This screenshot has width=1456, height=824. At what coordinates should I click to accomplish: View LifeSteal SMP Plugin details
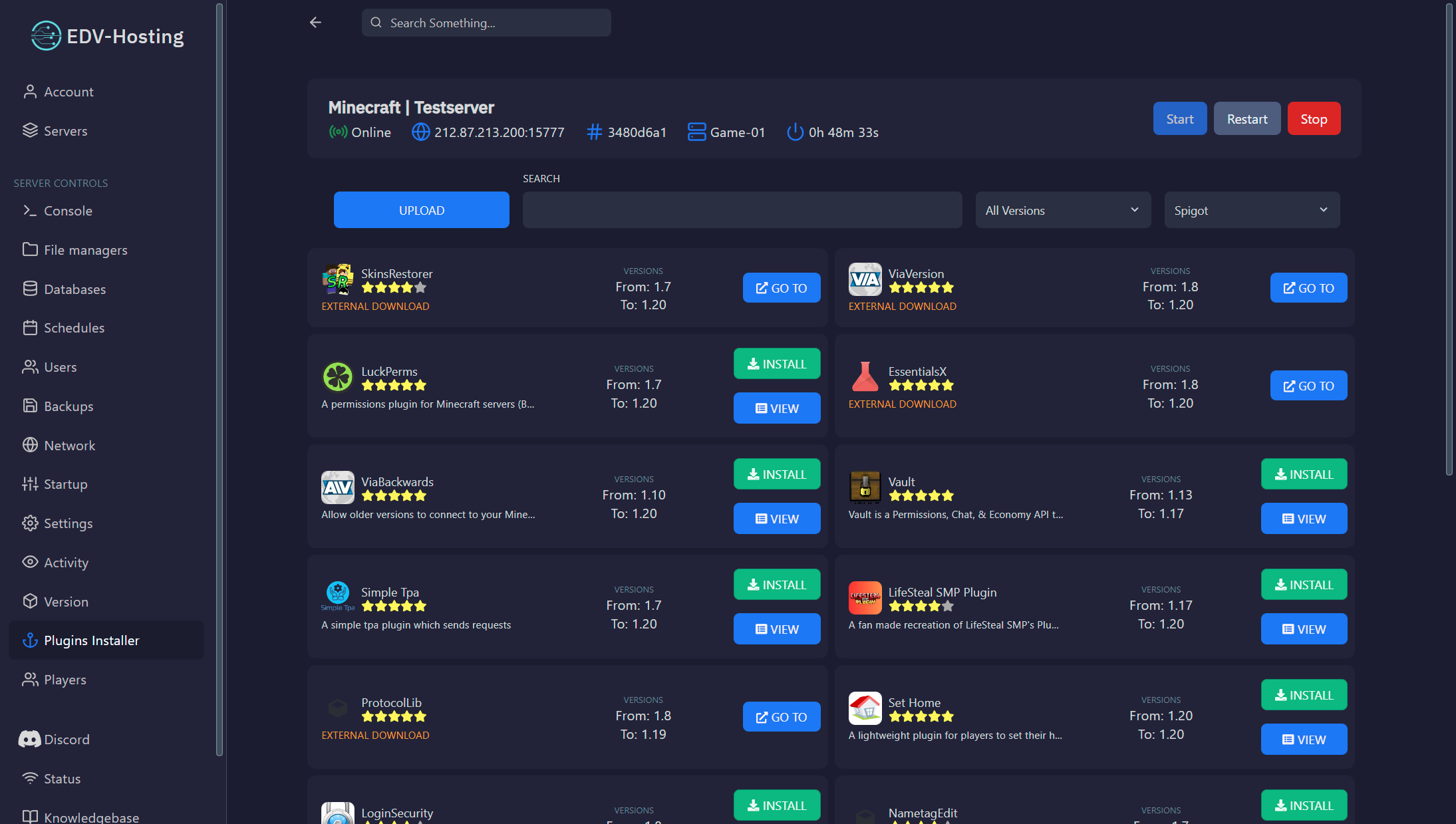click(1304, 629)
